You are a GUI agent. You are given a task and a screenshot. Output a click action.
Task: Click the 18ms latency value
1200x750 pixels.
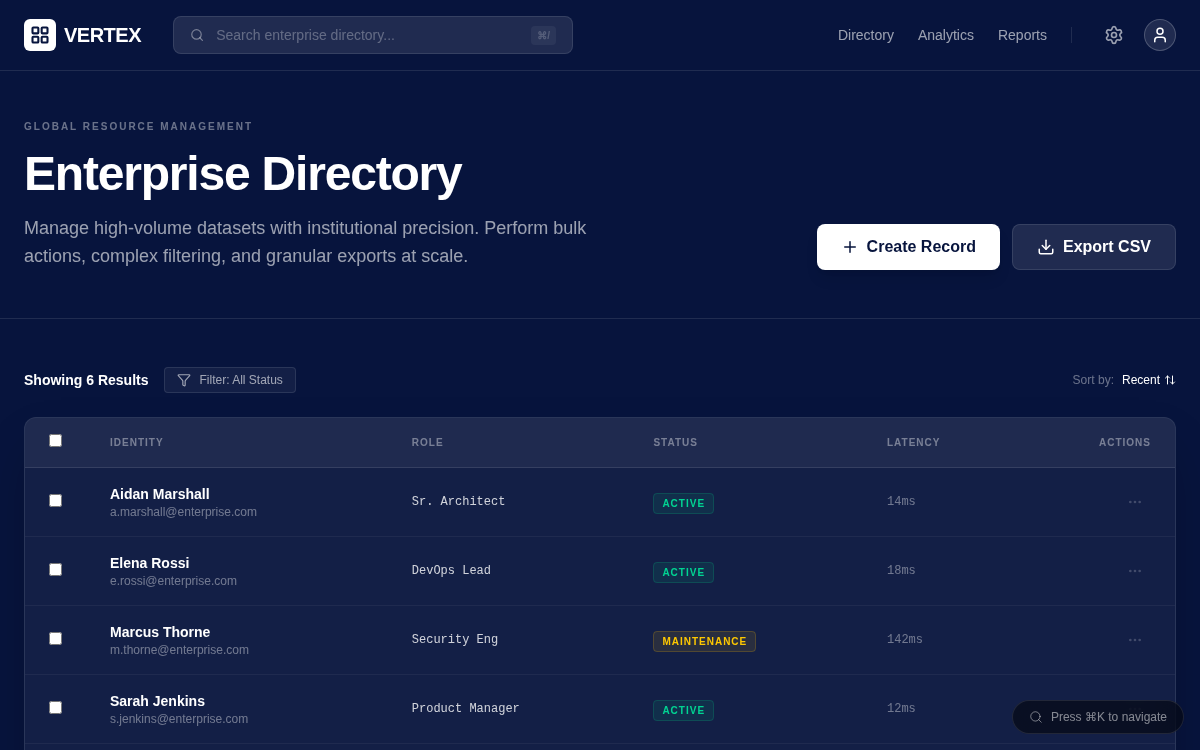(x=901, y=571)
